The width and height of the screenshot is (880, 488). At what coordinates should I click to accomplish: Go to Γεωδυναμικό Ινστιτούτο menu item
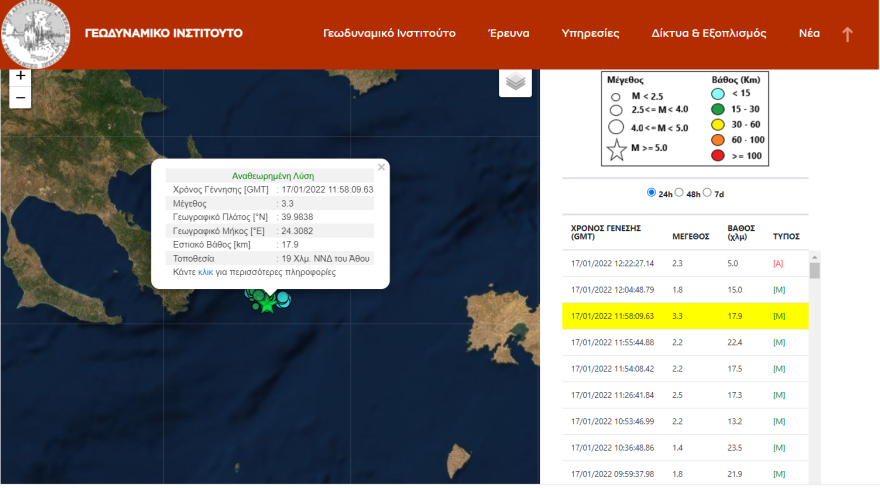point(389,33)
